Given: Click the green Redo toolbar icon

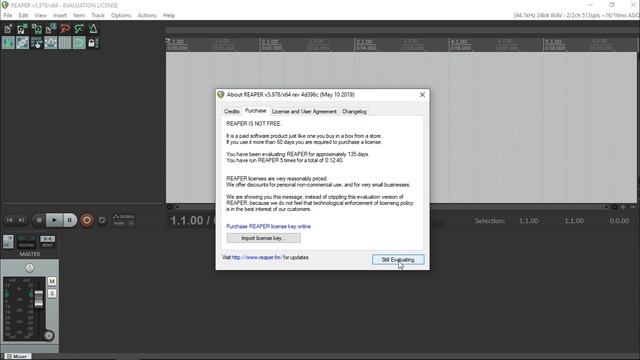Looking at the screenshot, I should (79, 29).
